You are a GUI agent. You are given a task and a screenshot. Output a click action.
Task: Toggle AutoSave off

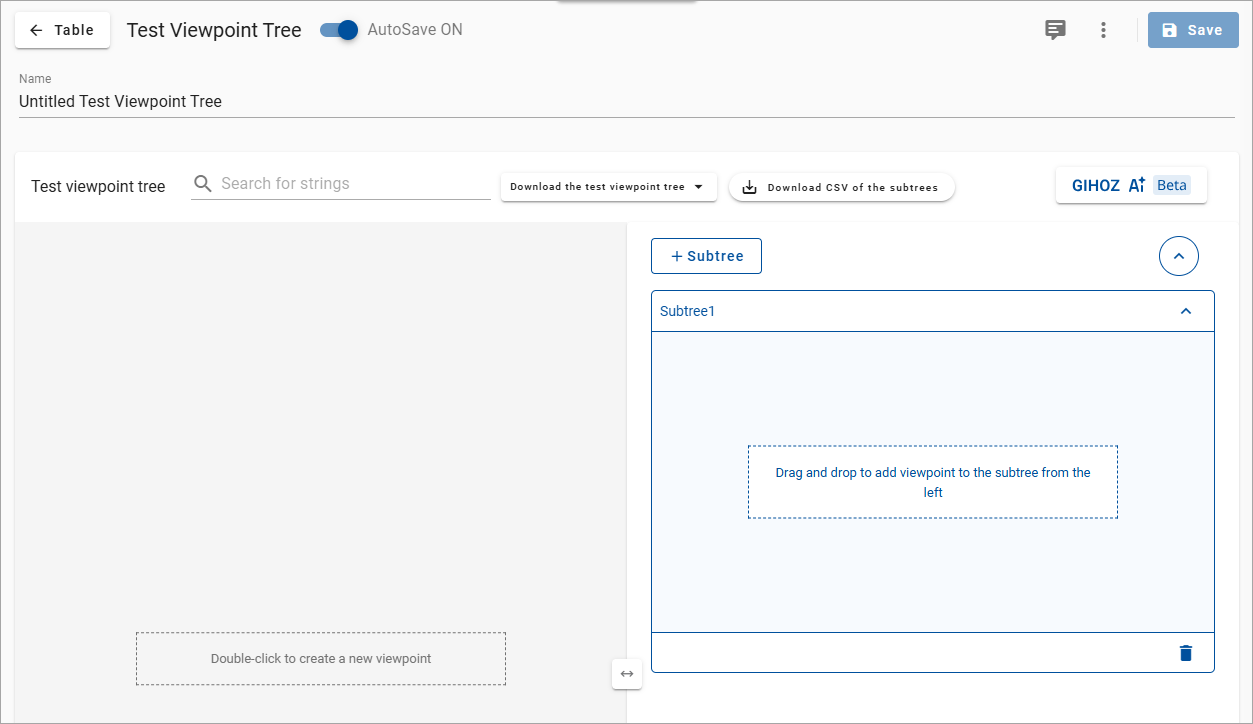click(338, 30)
